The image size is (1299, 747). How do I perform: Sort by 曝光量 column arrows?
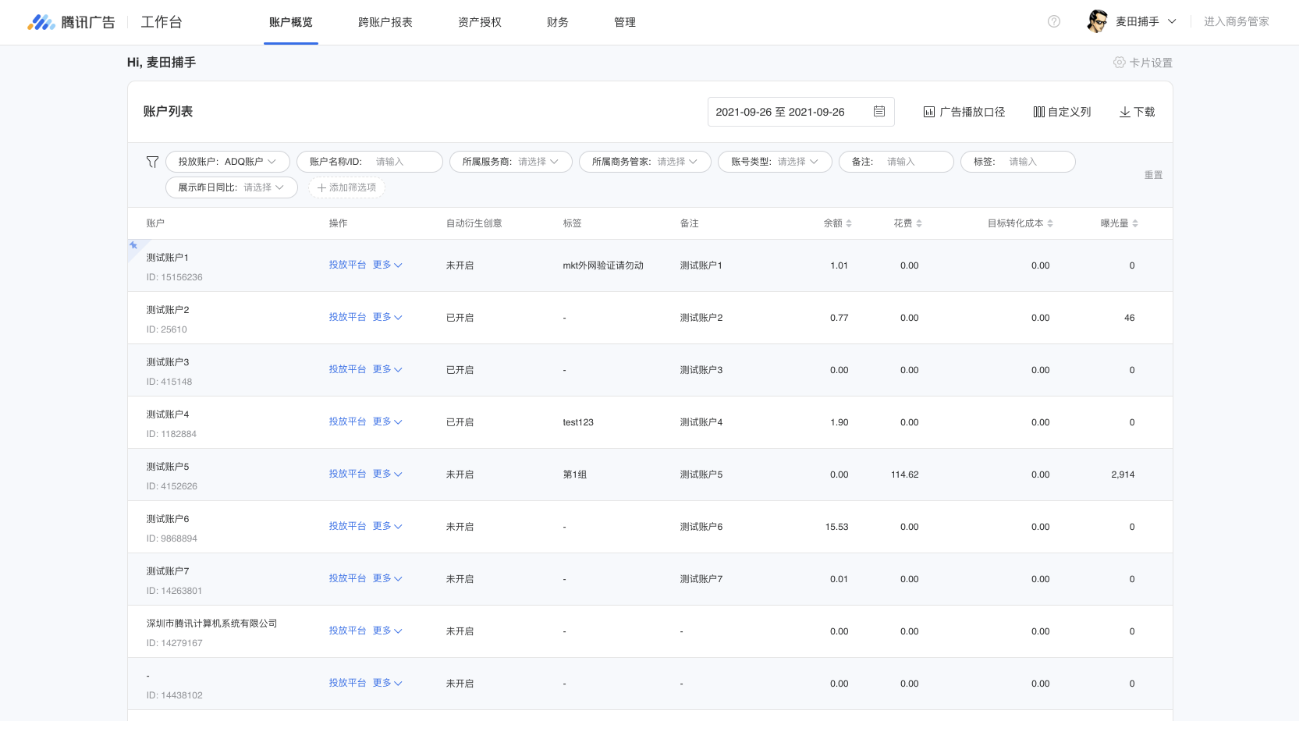1135,223
